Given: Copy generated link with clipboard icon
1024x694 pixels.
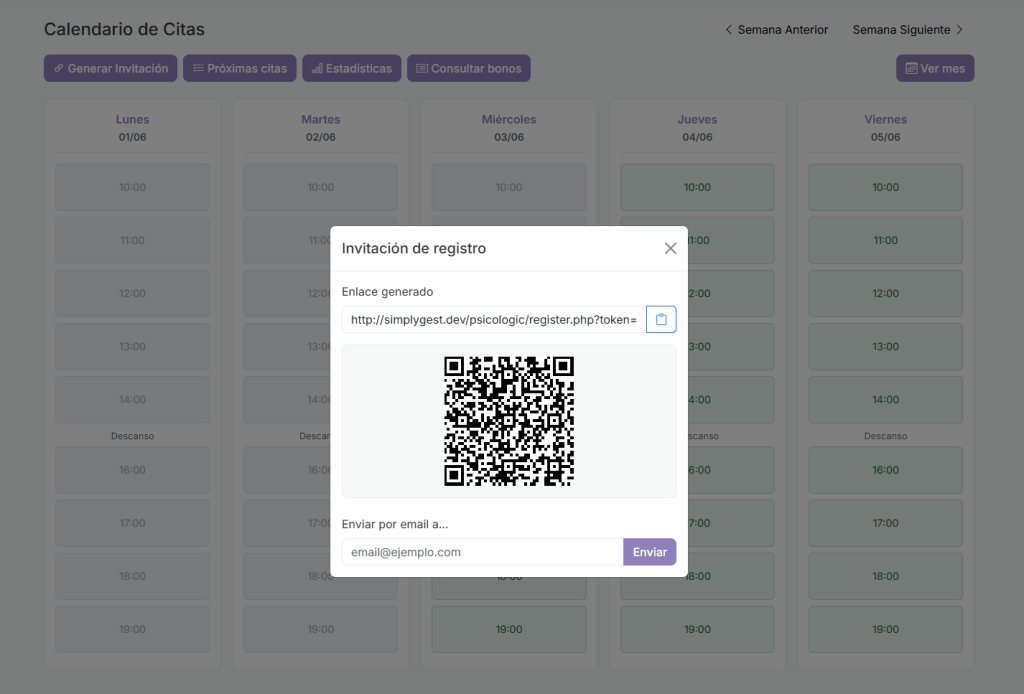Looking at the screenshot, I should point(661,319).
